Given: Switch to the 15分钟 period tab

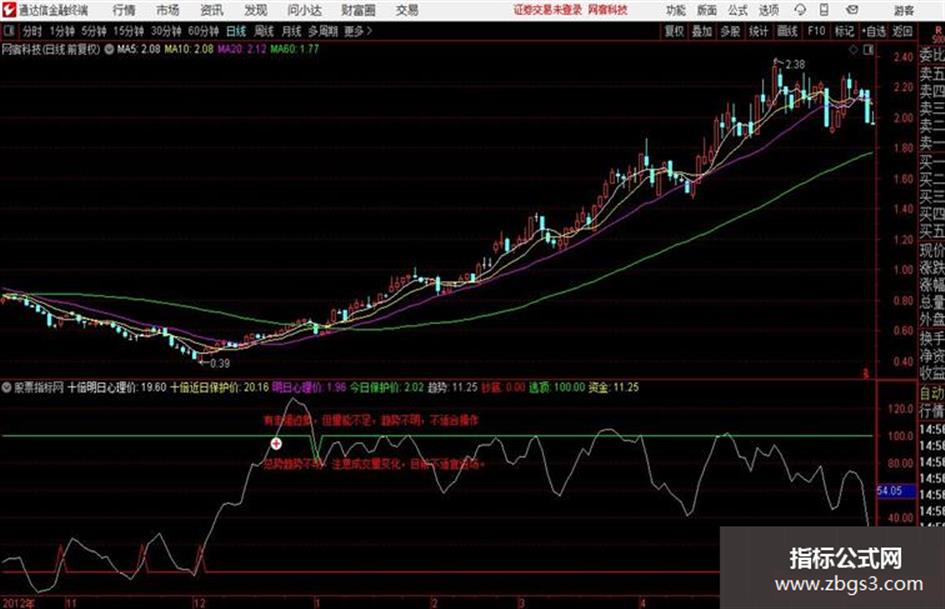Looking at the screenshot, I should [x=129, y=31].
